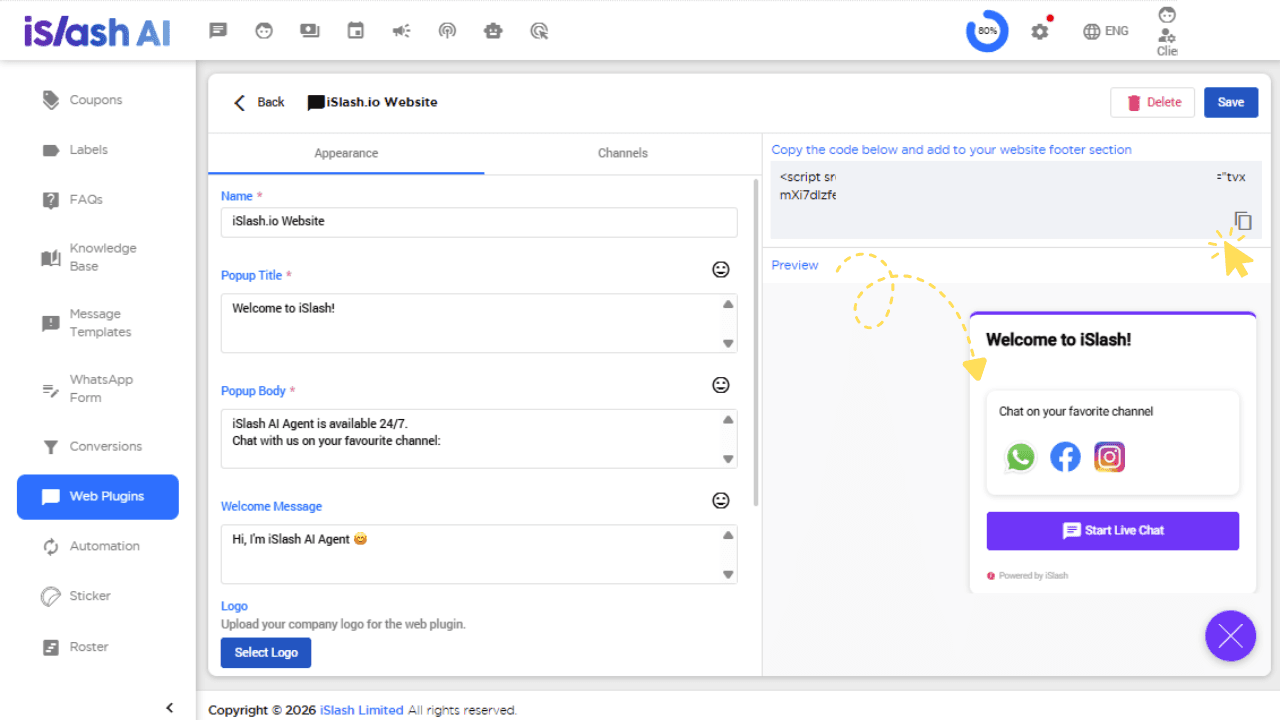Click into the Popup Title text area

point(479,323)
